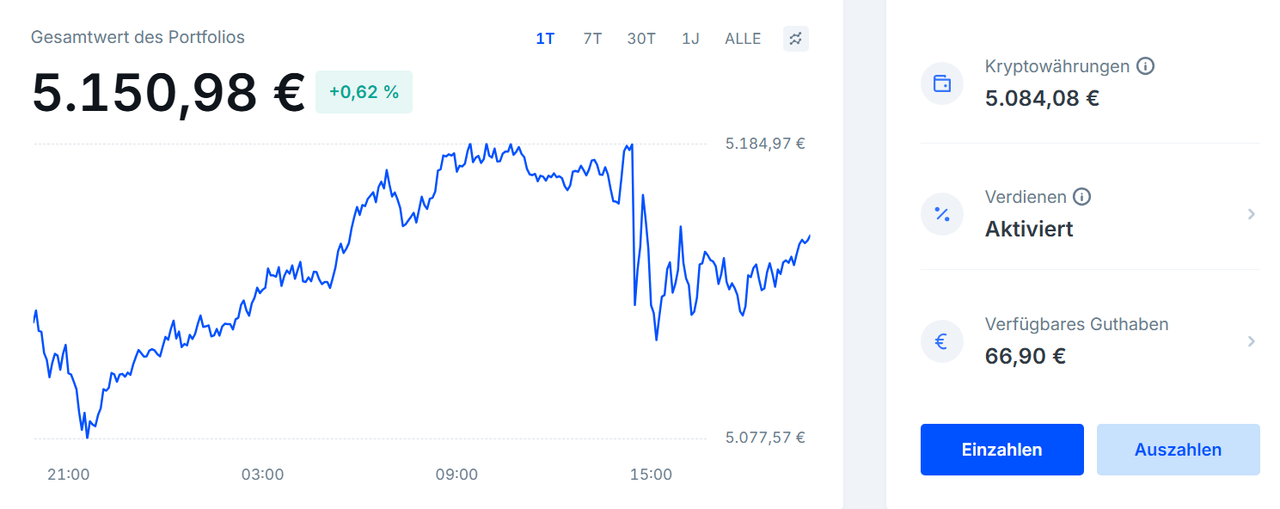Click the Verdienen info icon
Image resolution: width=1280 pixels, height=509 pixels.
(1082, 197)
